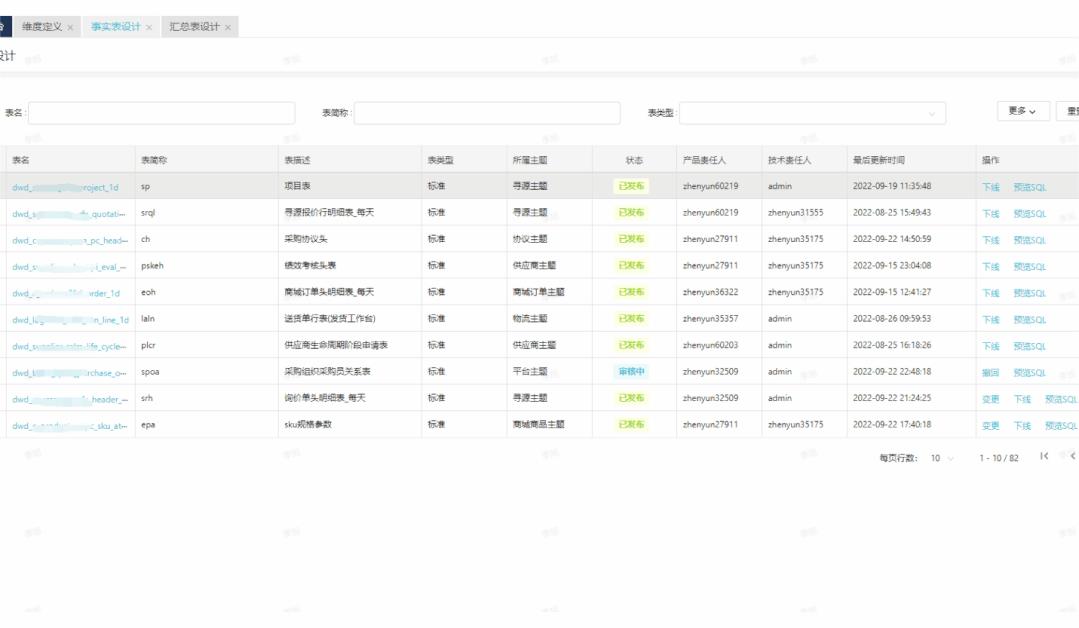Click 下线 for the 项目表 row

coord(990,187)
